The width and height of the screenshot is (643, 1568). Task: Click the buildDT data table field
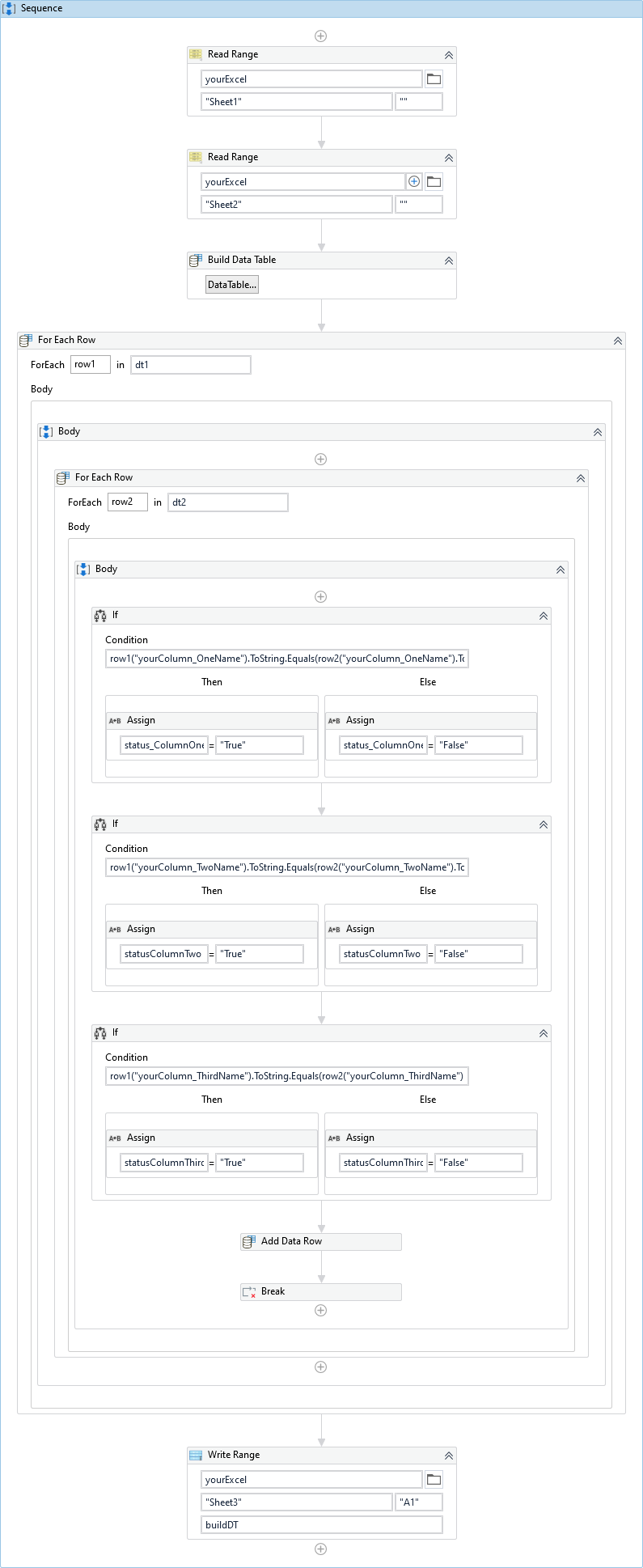click(322, 1525)
